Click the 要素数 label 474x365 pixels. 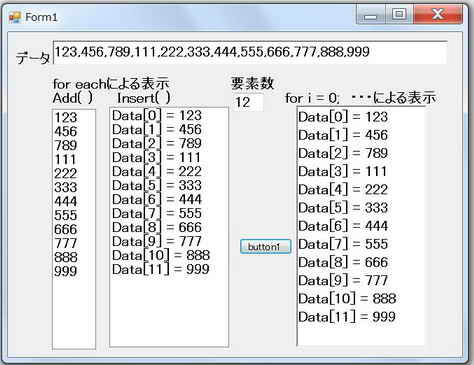click(x=252, y=83)
